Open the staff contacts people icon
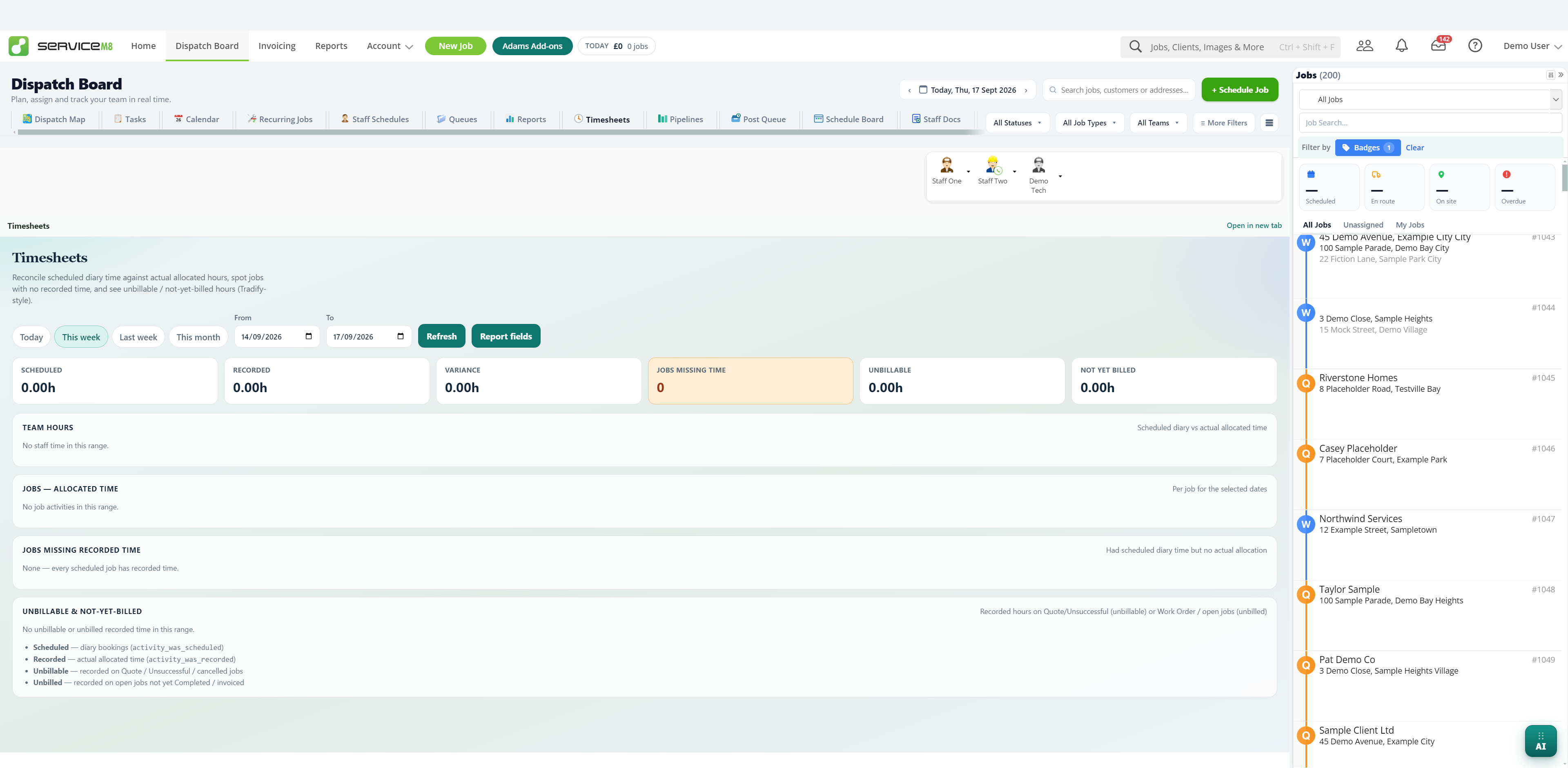 [x=1365, y=46]
